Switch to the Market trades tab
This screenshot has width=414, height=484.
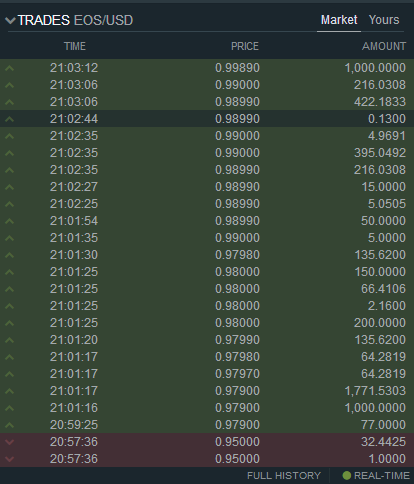pos(339,20)
